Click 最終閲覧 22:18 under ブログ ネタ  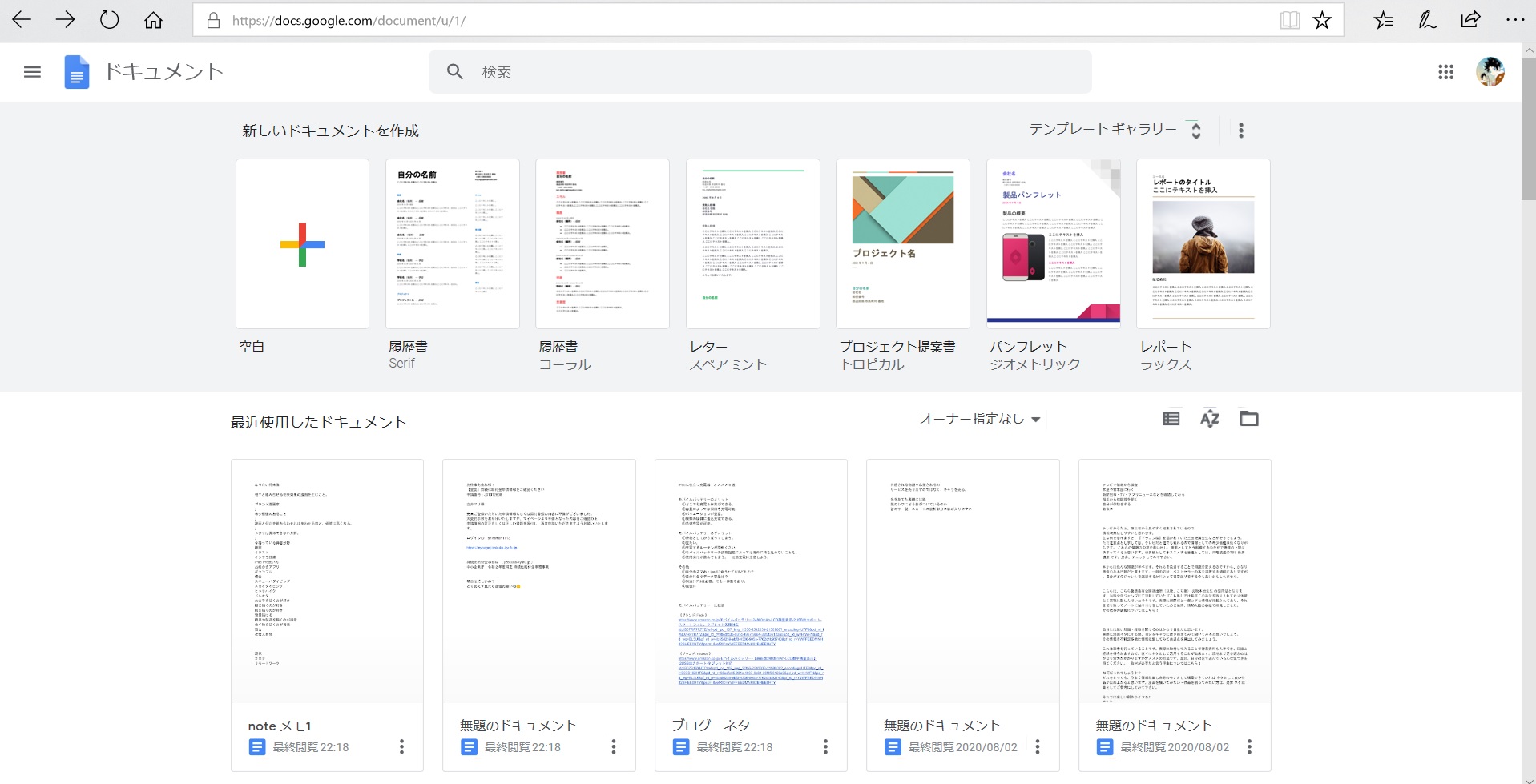[735, 747]
